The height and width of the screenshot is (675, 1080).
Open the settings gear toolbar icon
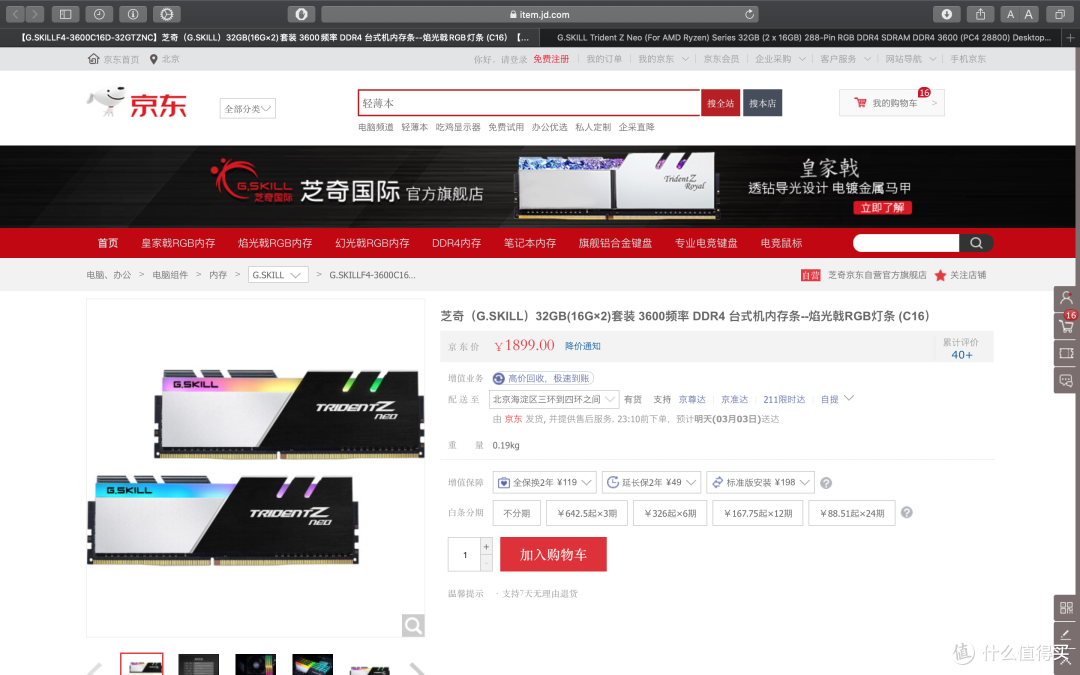167,14
